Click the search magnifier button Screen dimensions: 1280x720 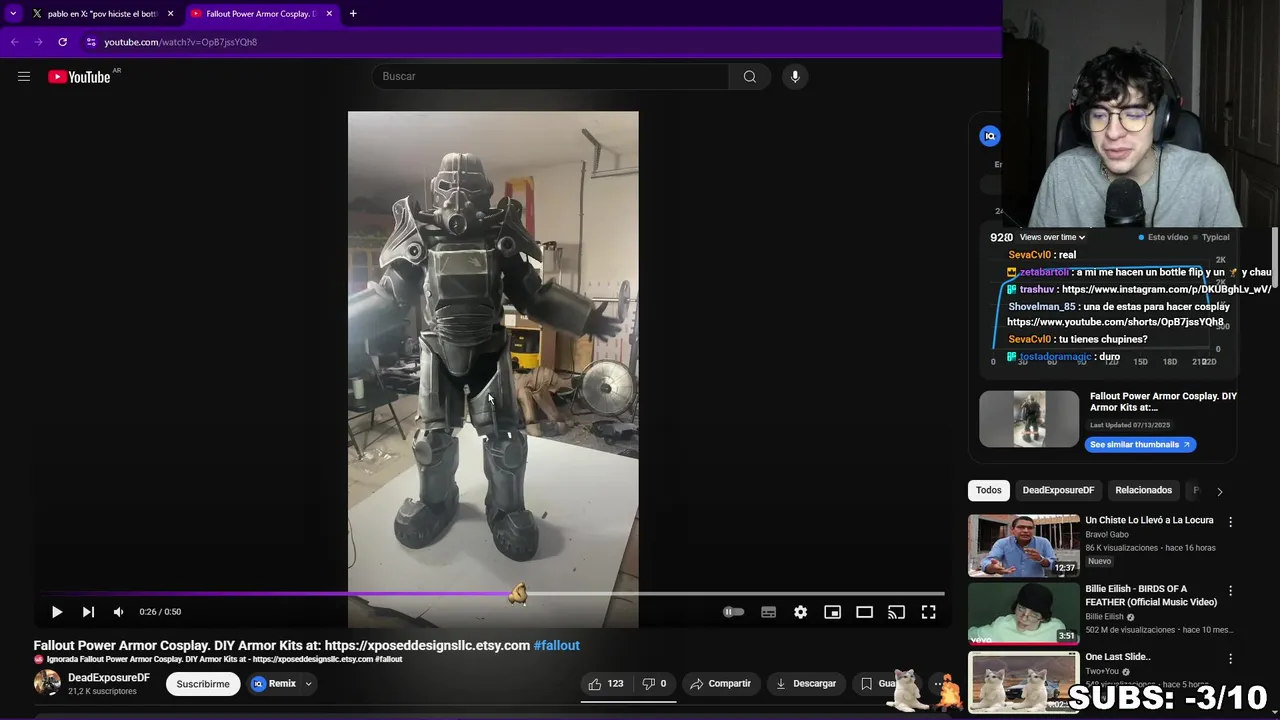(x=749, y=76)
